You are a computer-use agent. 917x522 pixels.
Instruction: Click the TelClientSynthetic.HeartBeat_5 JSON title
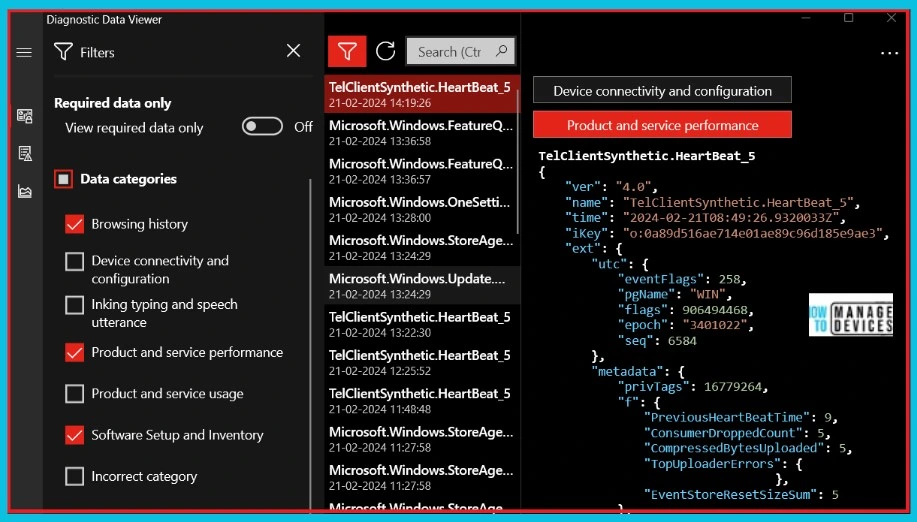tap(647, 156)
